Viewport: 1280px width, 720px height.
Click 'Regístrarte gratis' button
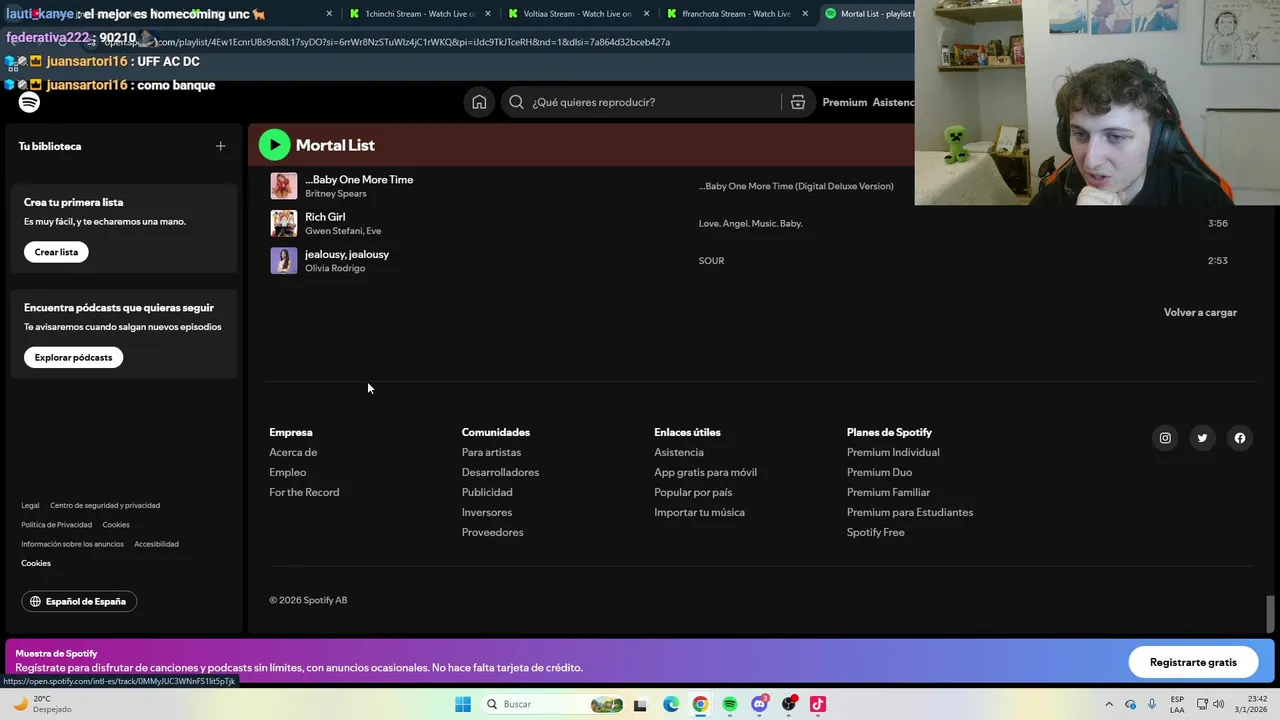click(x=1193, y=662)
